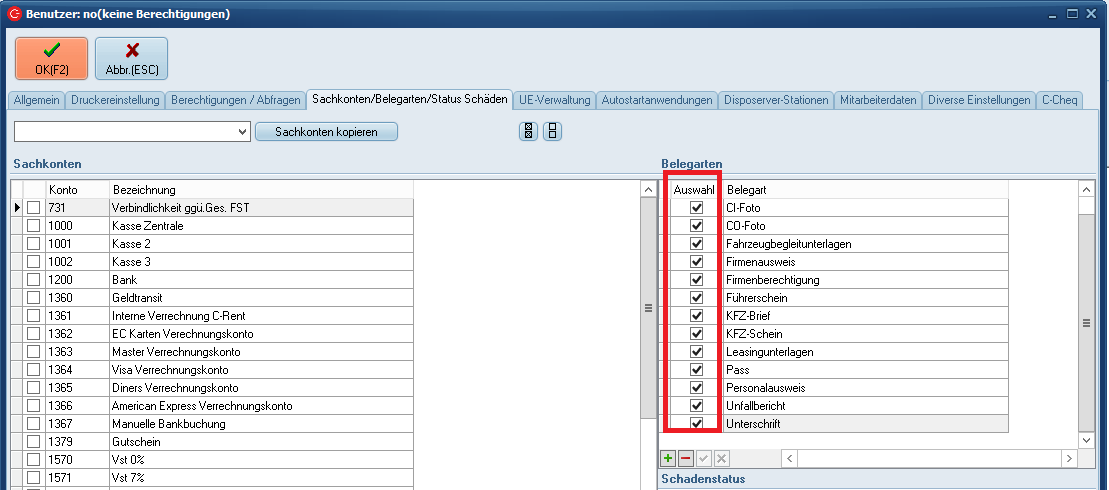1109x490 pixels.
Task: Add a new Belegart with green plus
Action: pos(668,458)
